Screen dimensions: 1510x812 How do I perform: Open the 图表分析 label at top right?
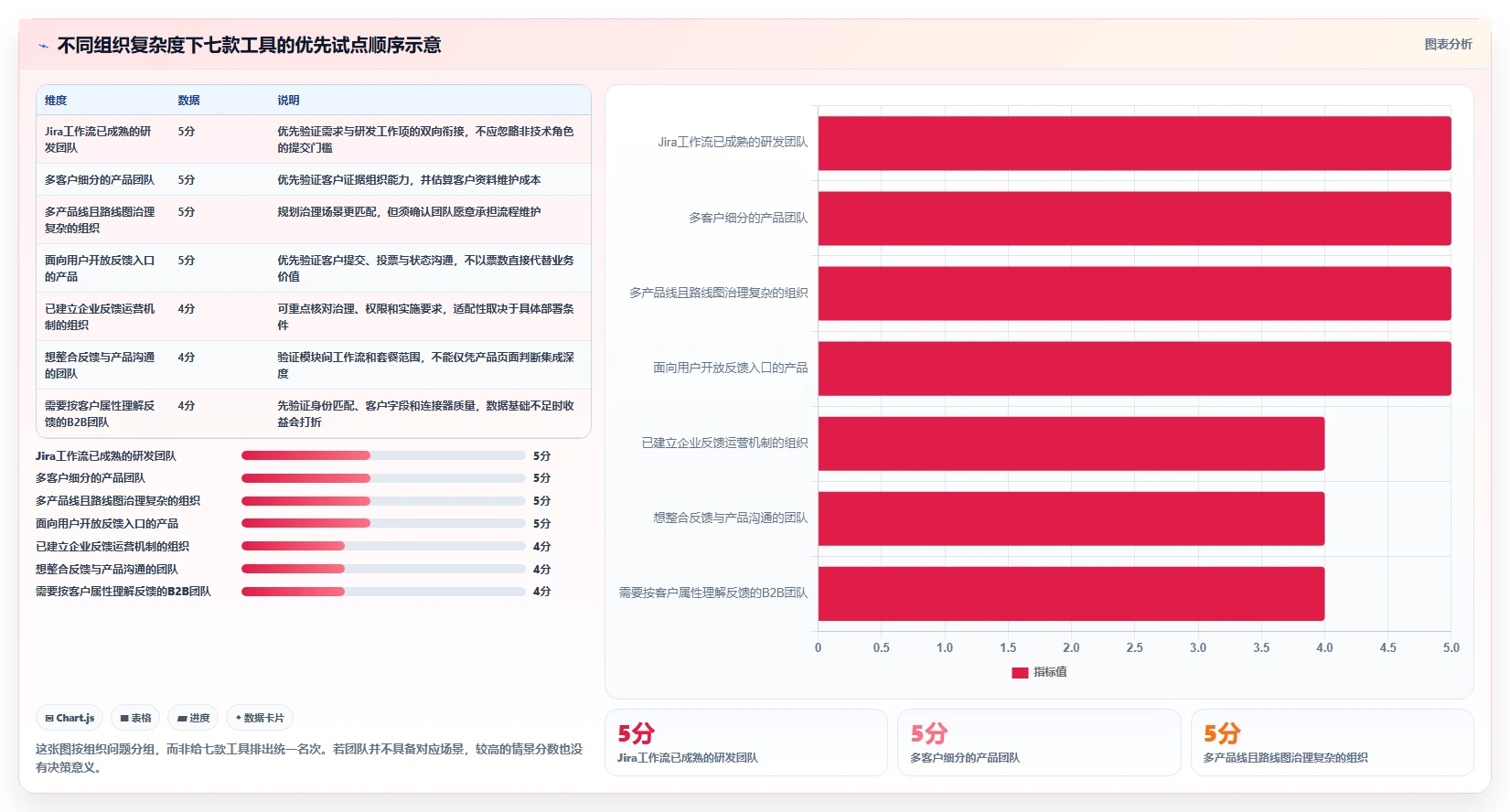[1448, 44]
